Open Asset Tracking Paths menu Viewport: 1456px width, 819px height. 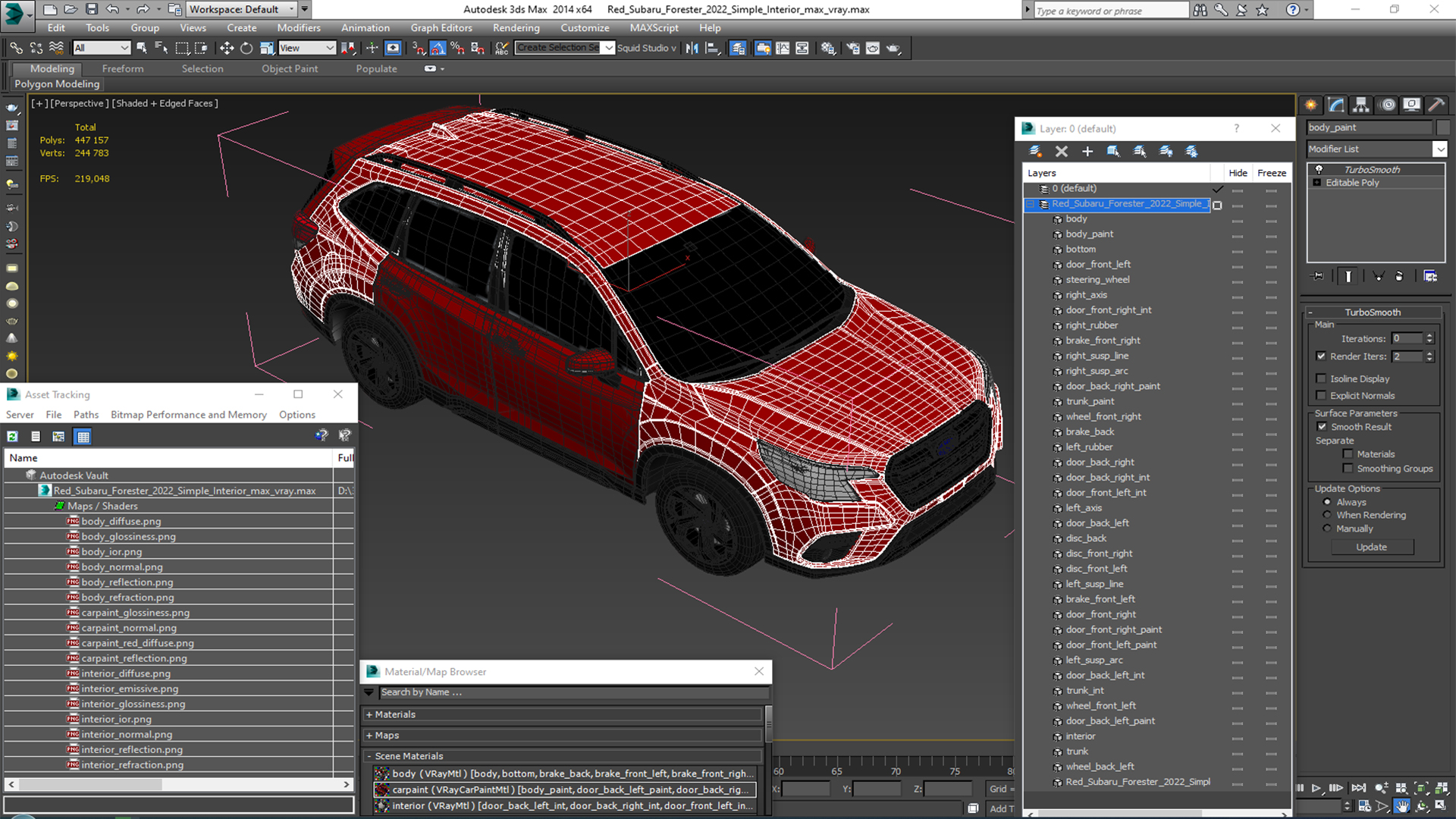pyautogui.click(x=86, y=415)
